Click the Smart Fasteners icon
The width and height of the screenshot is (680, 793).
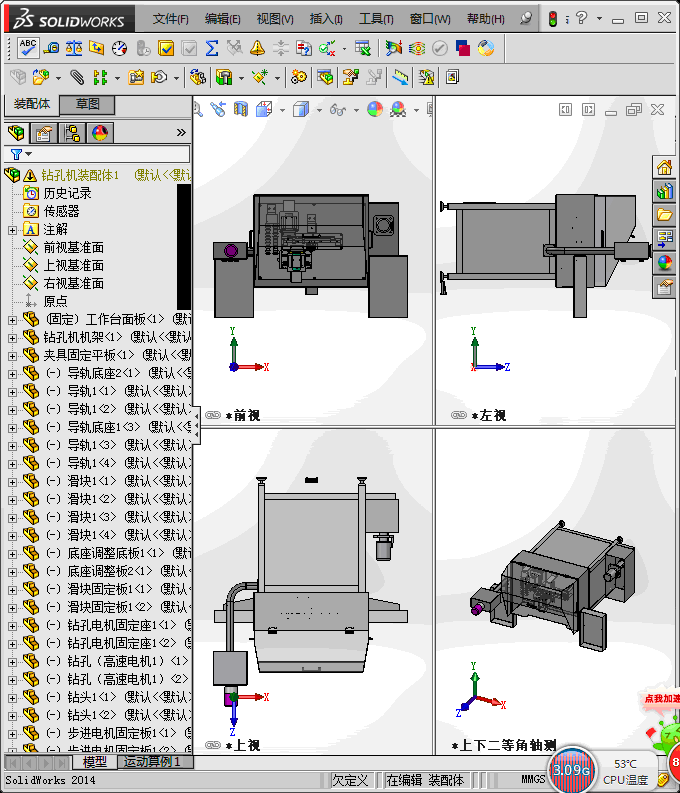[x=136, y=77]
